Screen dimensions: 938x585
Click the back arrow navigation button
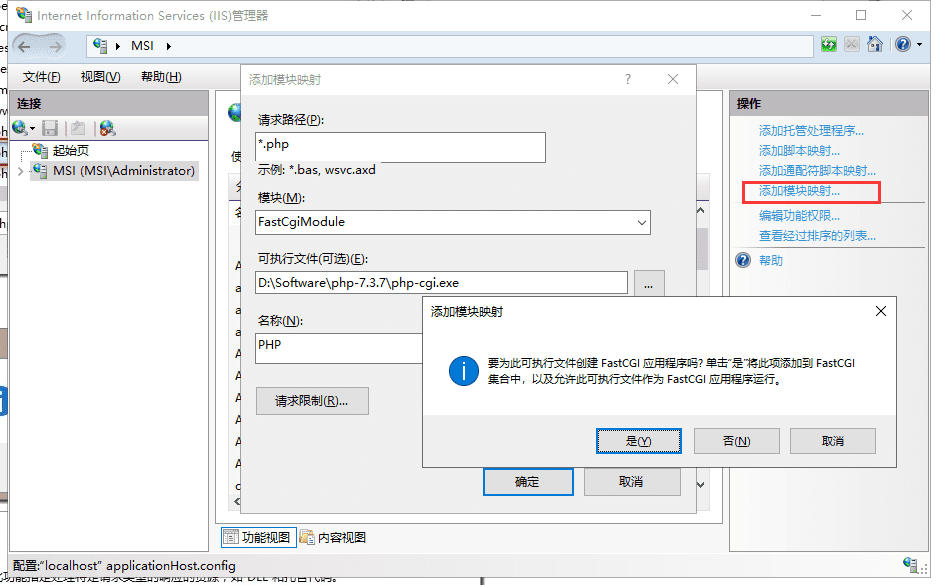[24, 46]
